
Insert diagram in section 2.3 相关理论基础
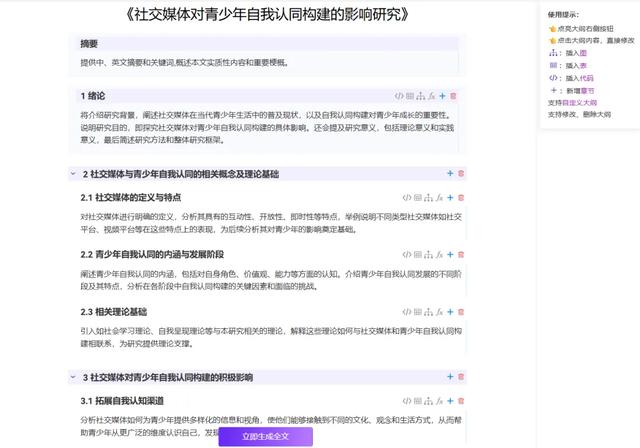(x=429, y=312)
